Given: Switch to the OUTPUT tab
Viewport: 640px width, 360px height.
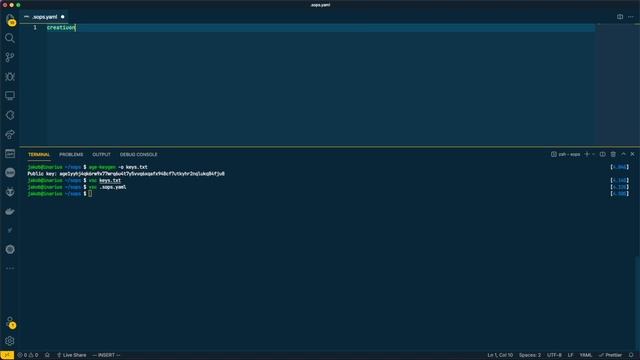Looking at the screenshot, I should [x=101, y=155].
